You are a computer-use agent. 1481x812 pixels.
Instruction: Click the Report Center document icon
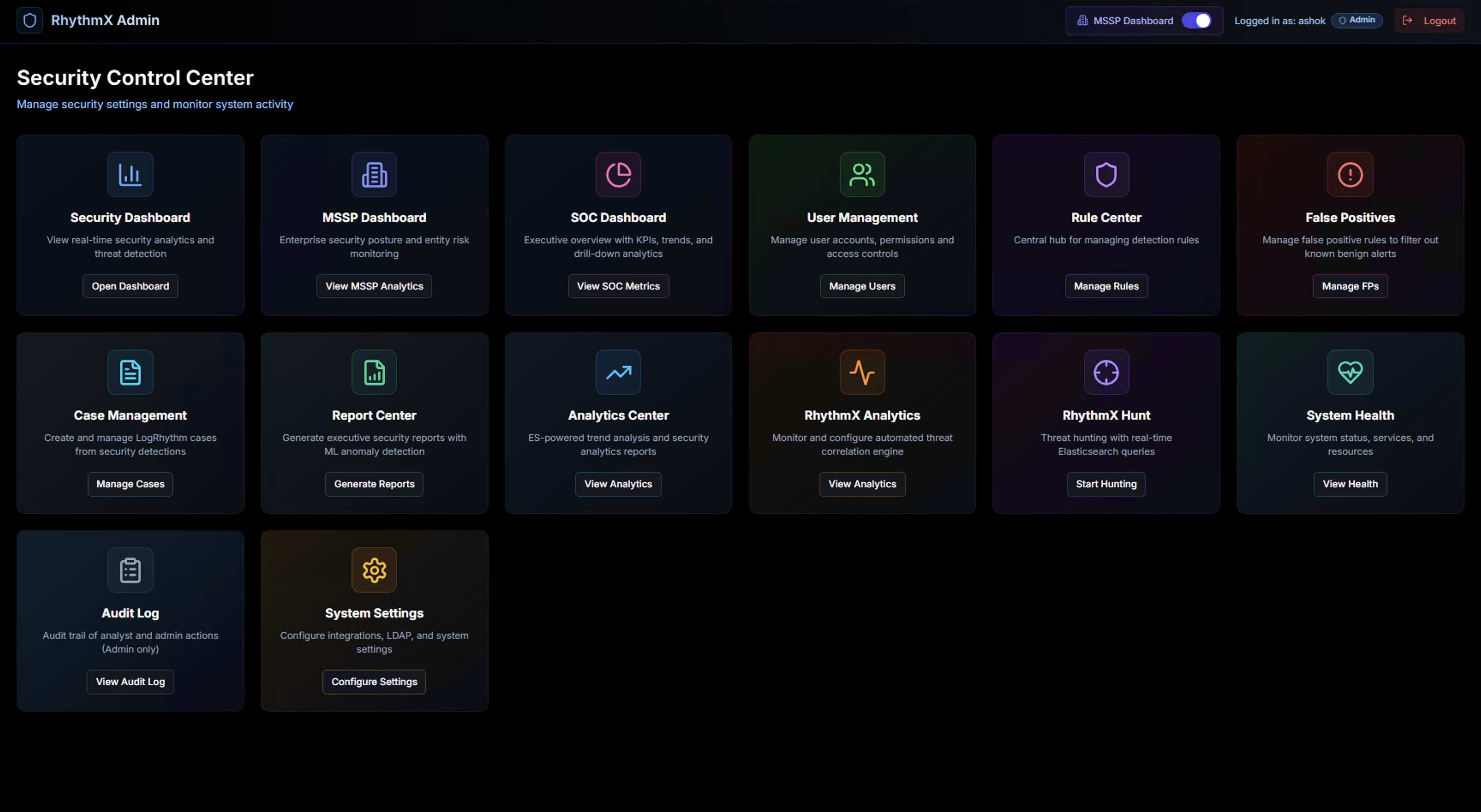[x=374, y=373]
